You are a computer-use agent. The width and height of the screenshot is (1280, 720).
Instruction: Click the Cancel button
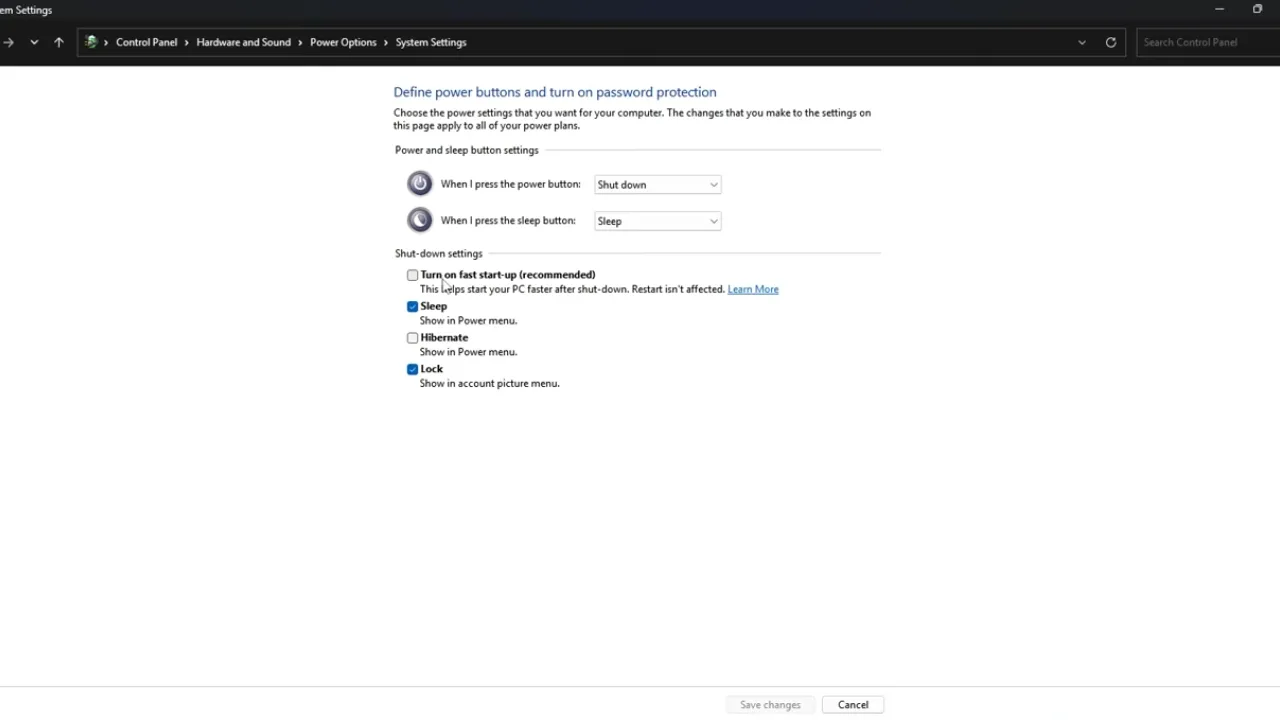[x=852, y=704]
